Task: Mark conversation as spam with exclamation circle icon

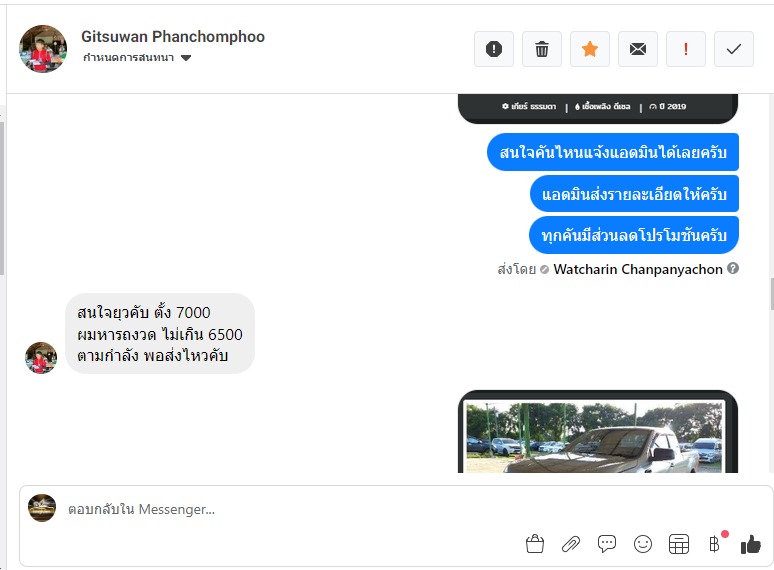Action: point(494,49)
